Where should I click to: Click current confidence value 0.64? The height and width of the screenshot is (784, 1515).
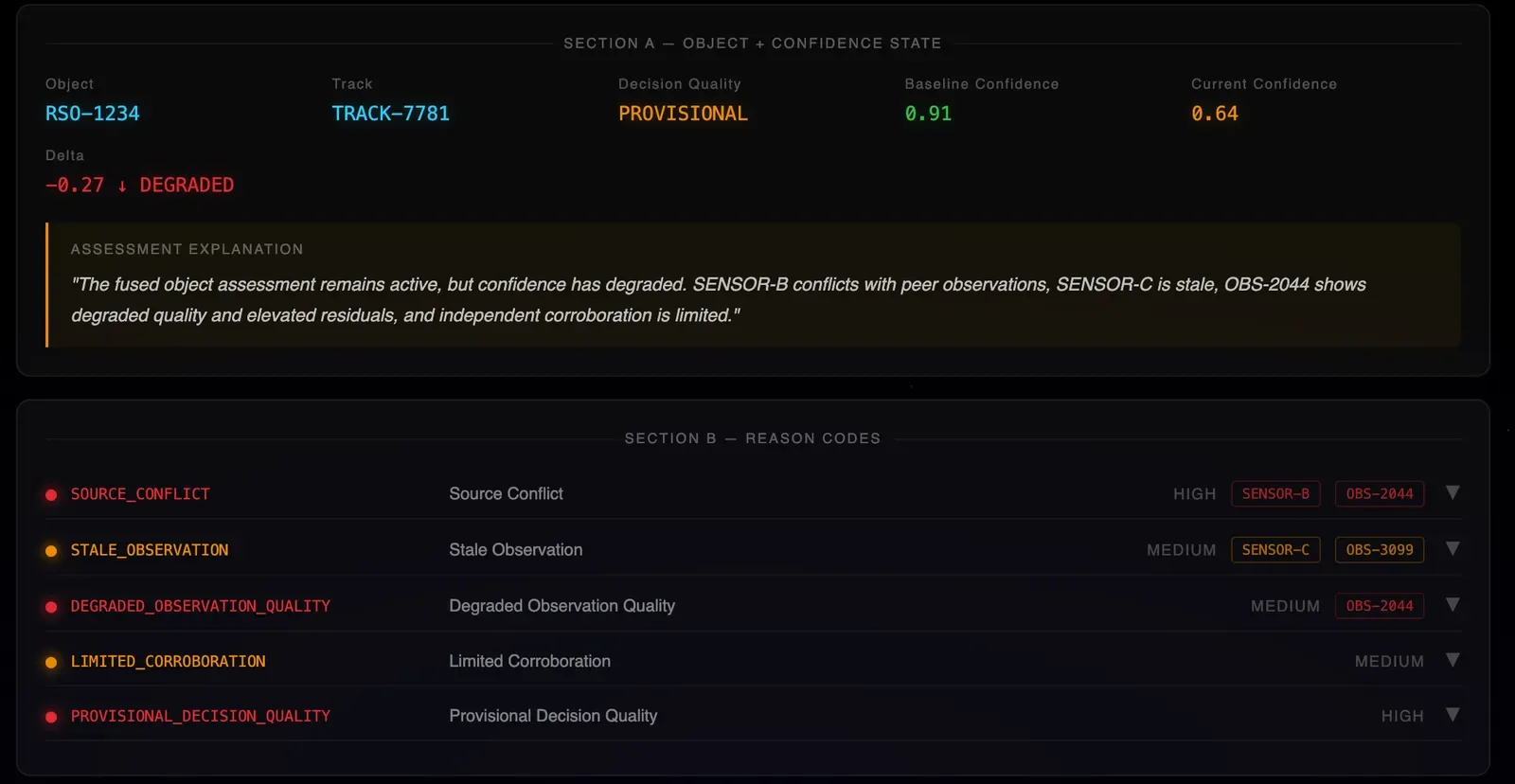tap(1215, 114)
